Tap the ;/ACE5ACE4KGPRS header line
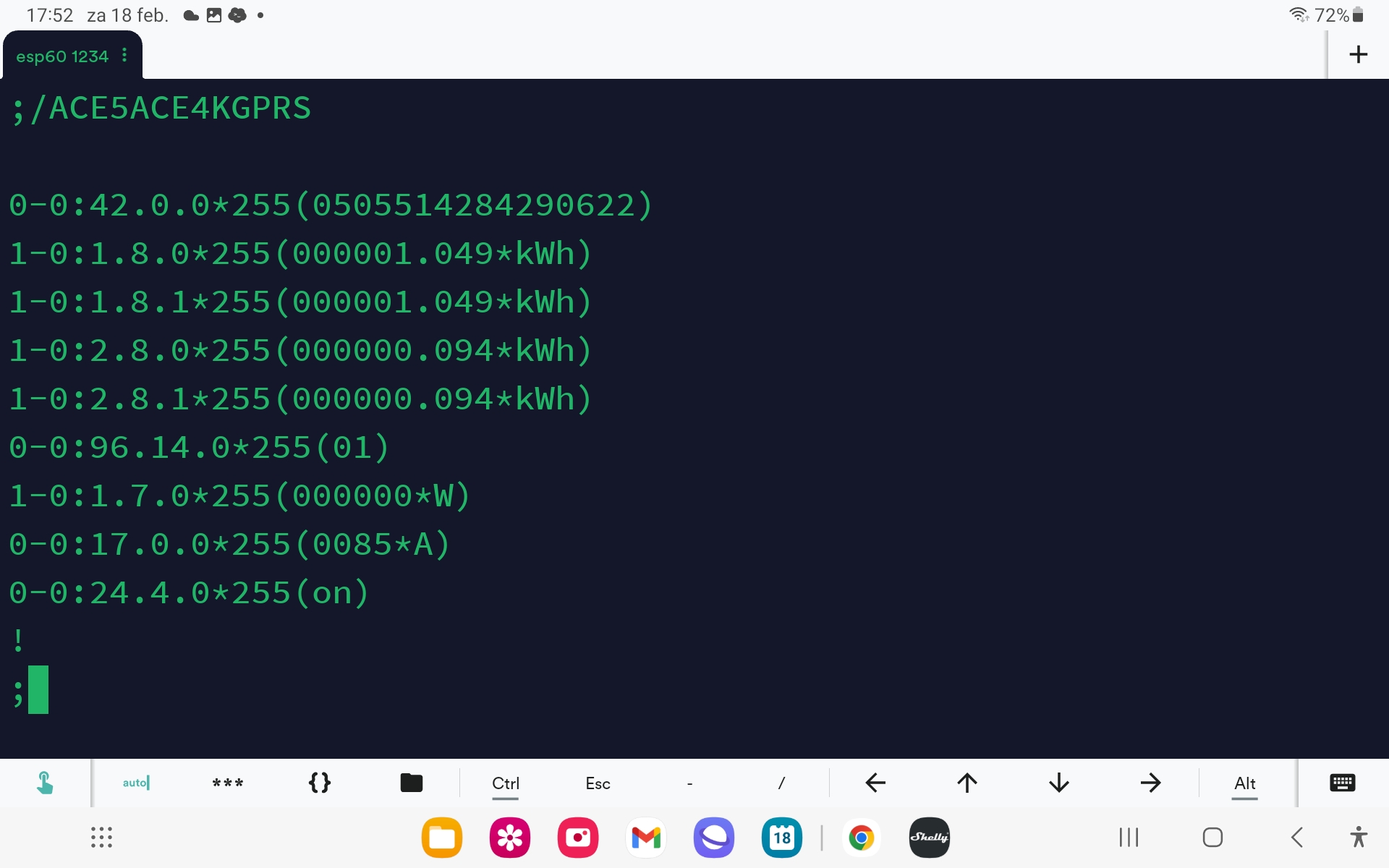Screen dimensions: 1389x868 161,109
